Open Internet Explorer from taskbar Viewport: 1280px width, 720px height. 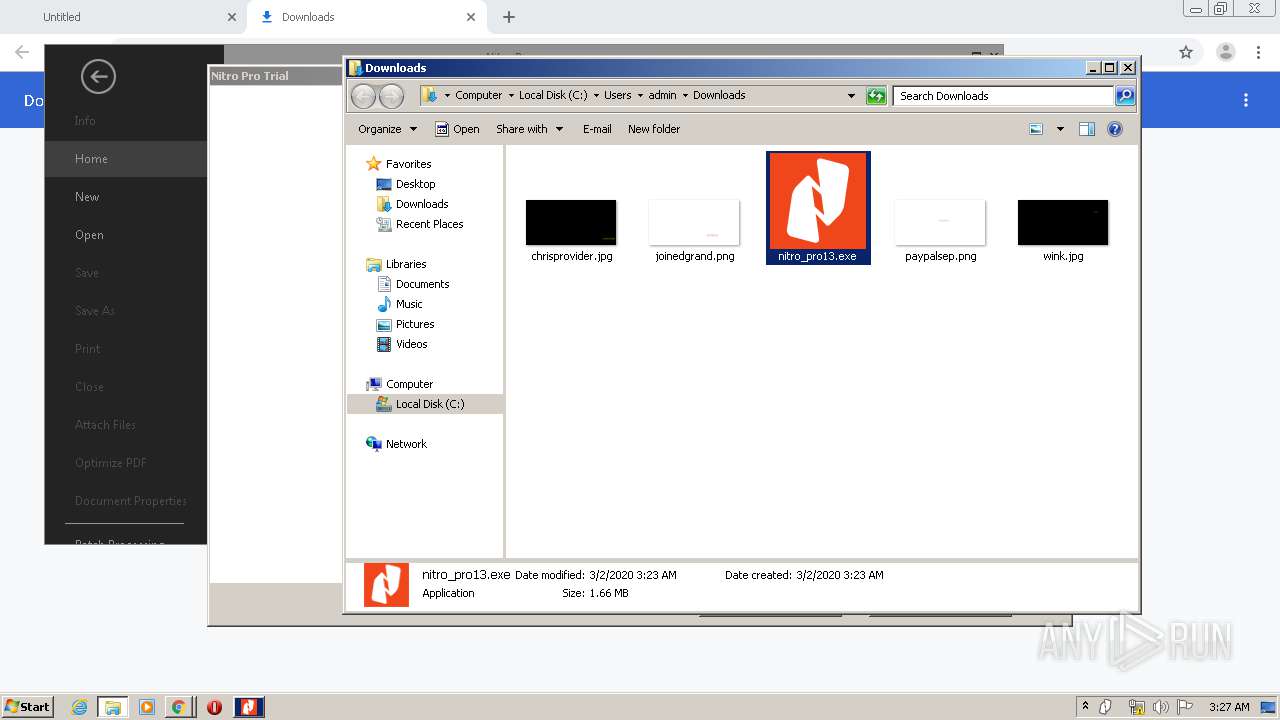click(x=80, y=707)
